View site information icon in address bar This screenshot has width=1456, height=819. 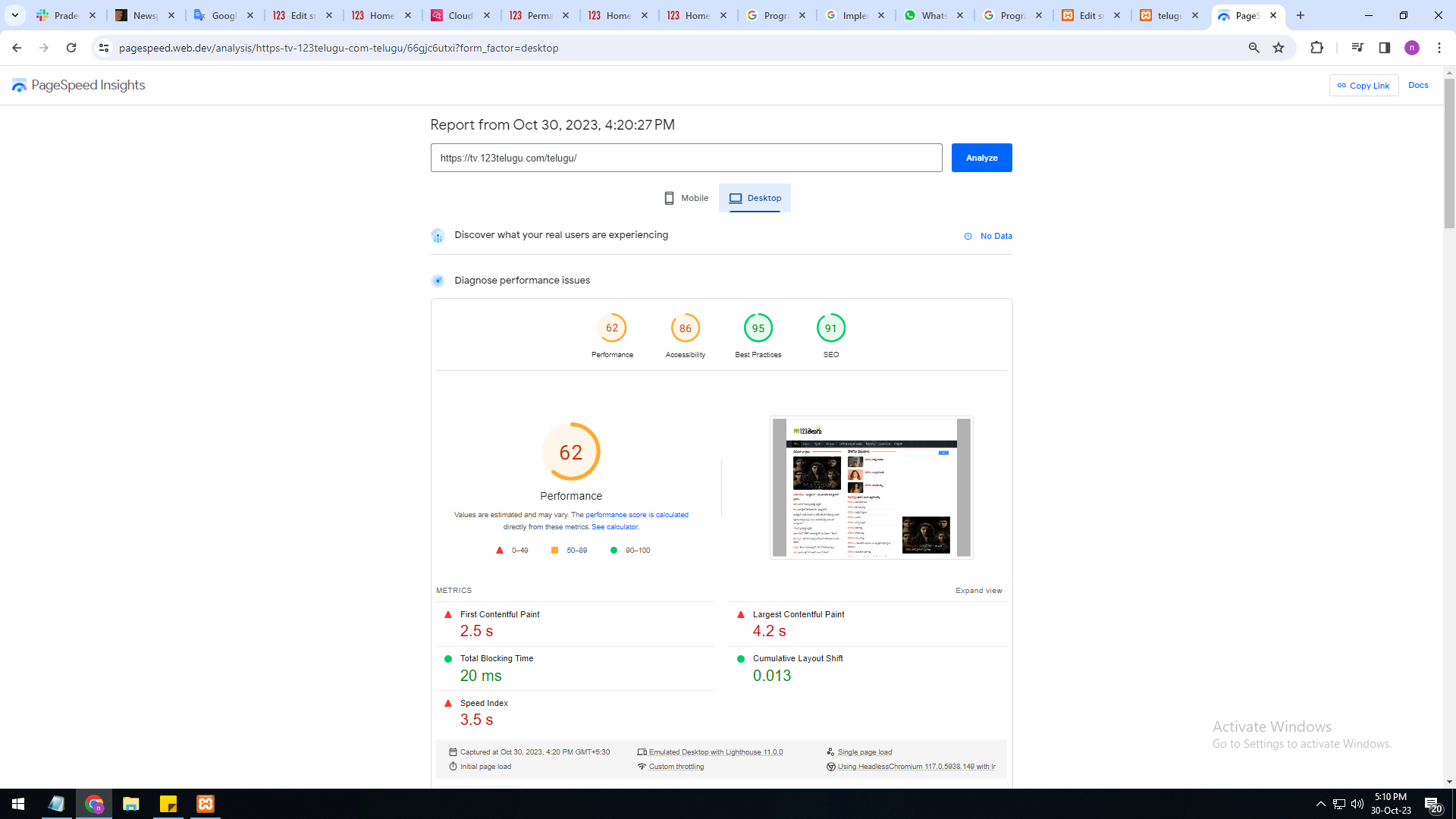[104, 48]
